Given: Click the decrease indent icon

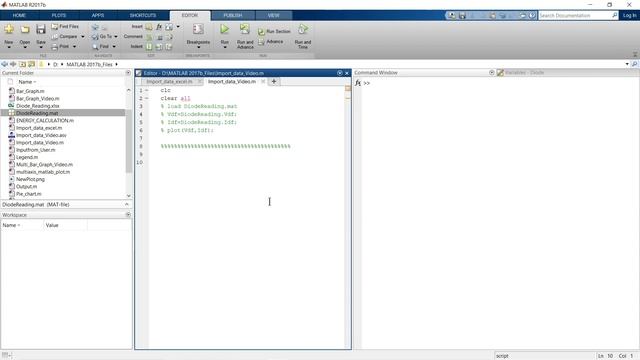Looking at the screenshot, I should coord(169,47).
